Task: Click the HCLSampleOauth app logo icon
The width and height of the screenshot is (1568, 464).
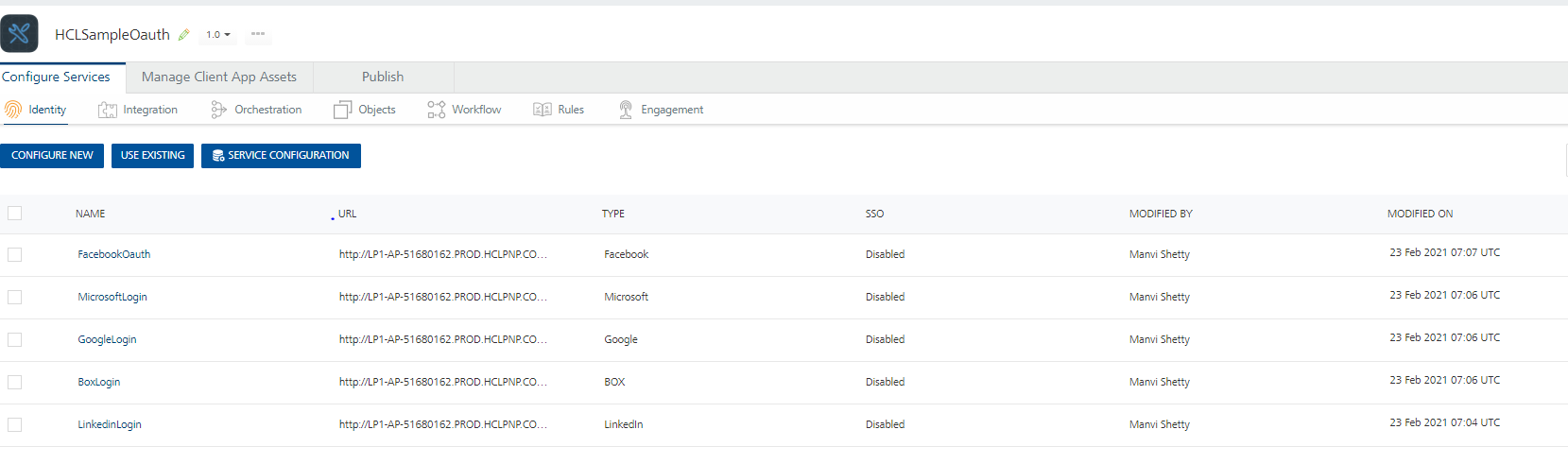Action: [19, 34]
